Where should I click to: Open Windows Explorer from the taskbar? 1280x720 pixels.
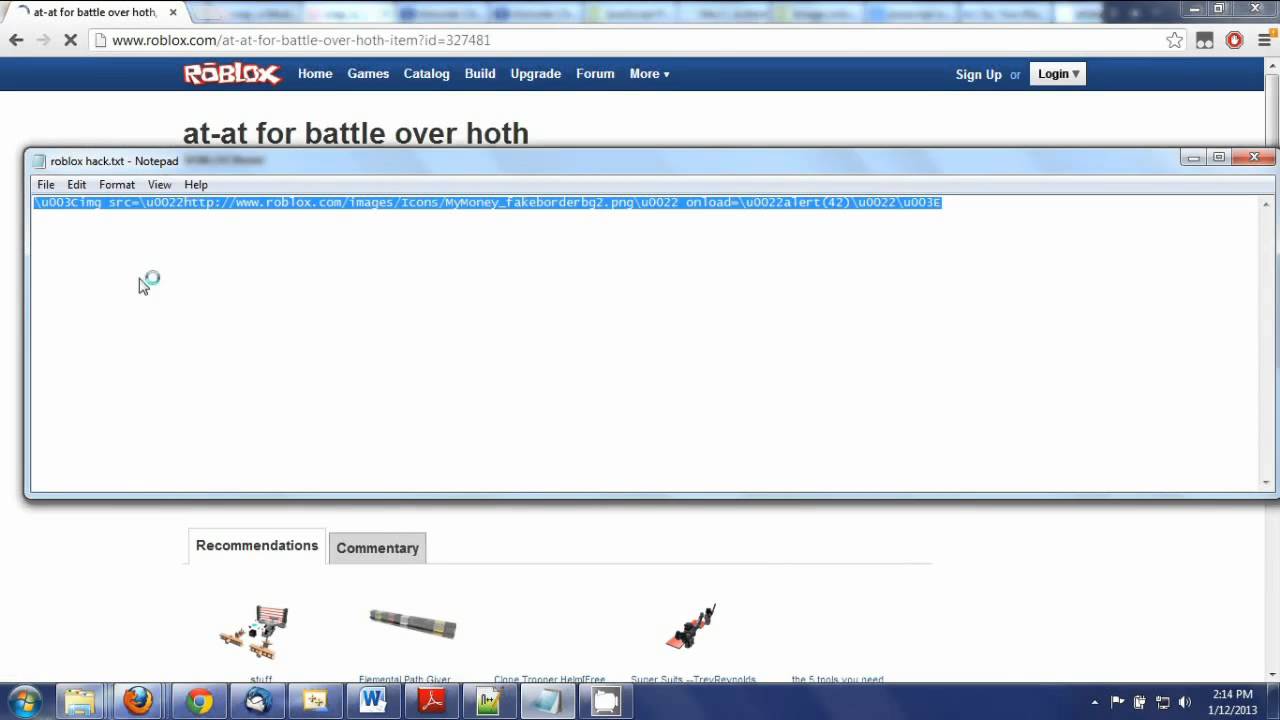tap(80, 701)
